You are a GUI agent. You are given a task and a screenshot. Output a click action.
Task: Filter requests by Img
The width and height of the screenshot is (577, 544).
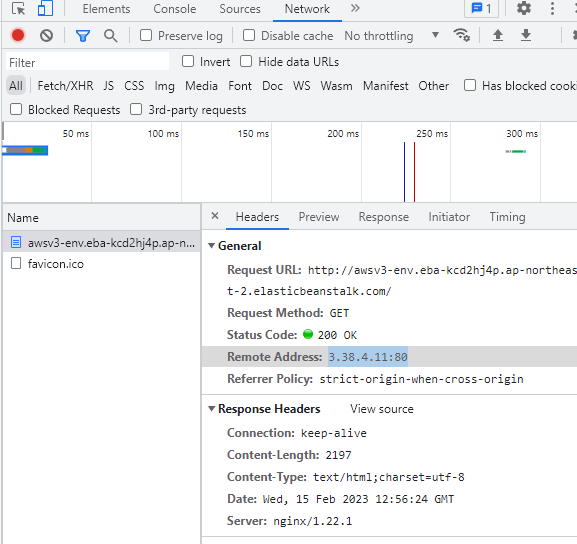tap(164, 86)
